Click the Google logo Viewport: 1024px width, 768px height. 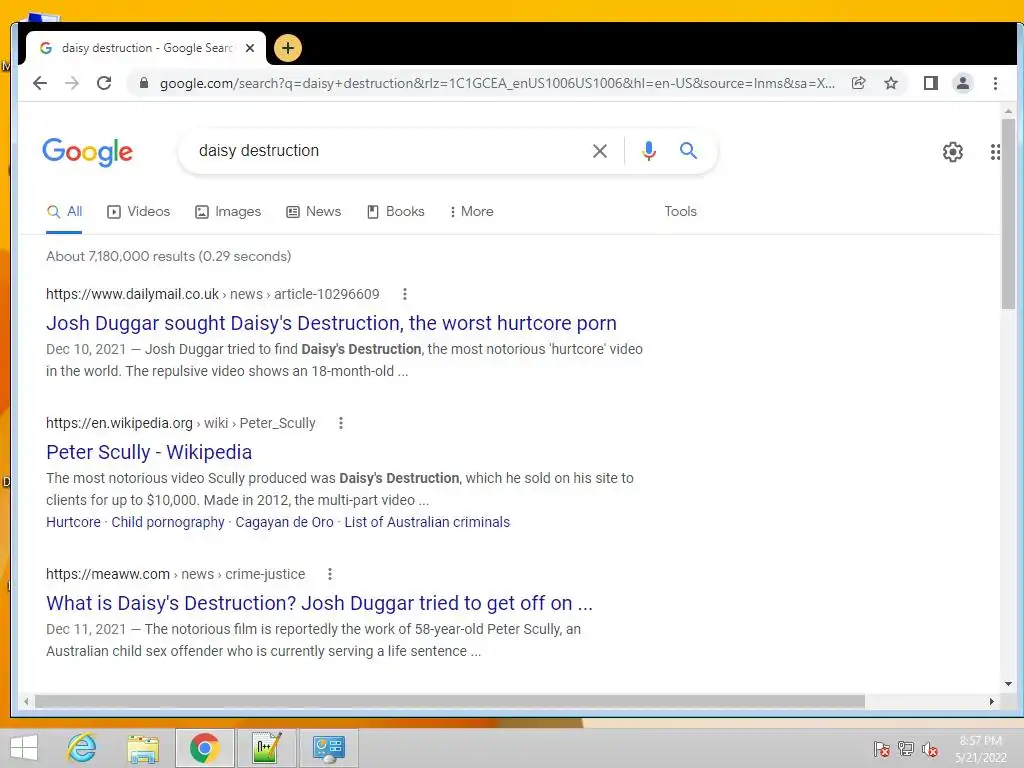pos(88,152)
